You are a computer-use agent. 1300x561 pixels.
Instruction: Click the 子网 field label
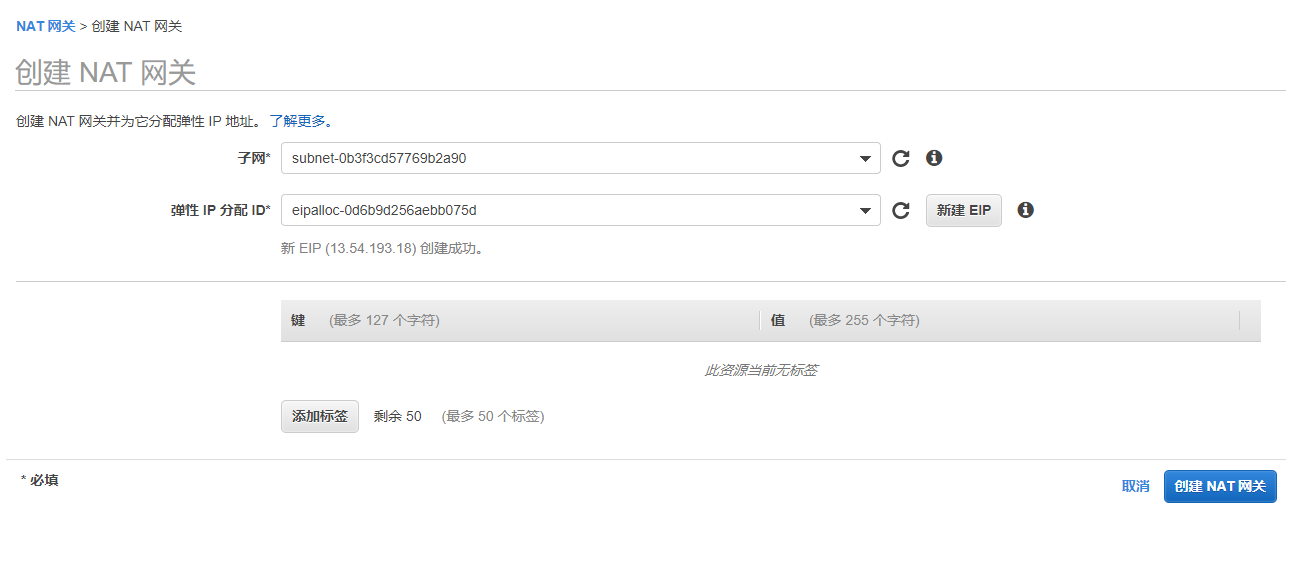[254, 158]
